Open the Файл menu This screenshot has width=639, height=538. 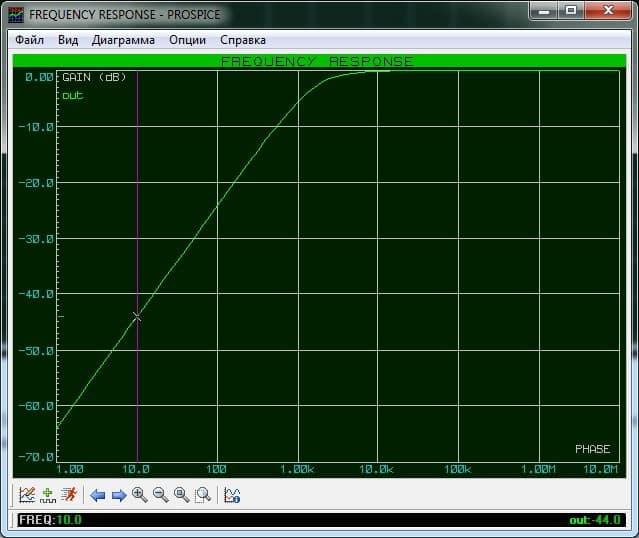29,40
